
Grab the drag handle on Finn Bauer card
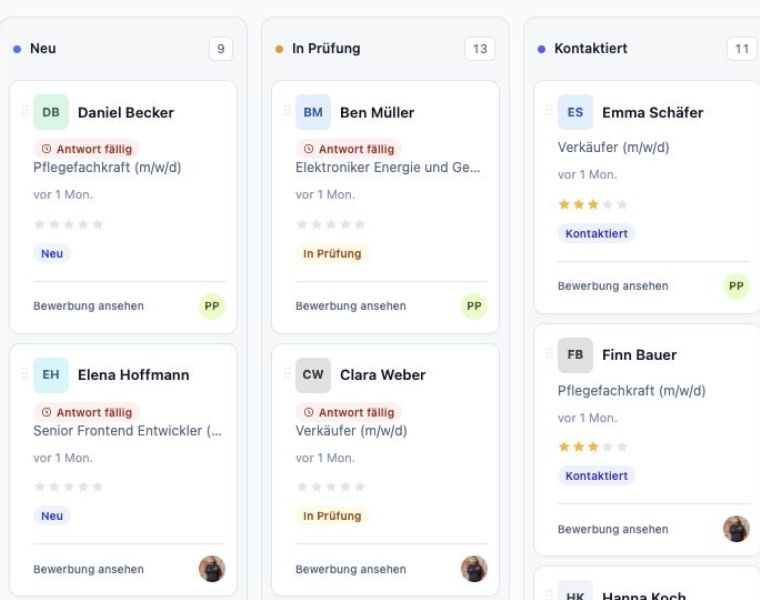tap(549, 353)
